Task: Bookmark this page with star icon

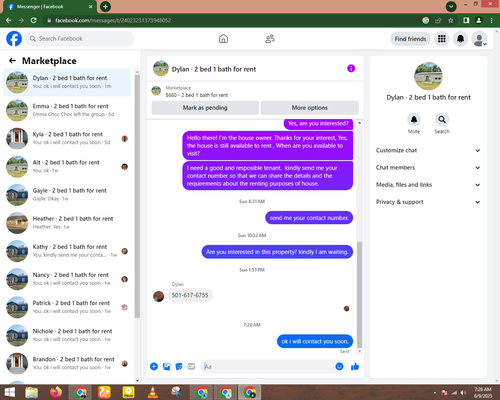Action: tap(451, 20)
